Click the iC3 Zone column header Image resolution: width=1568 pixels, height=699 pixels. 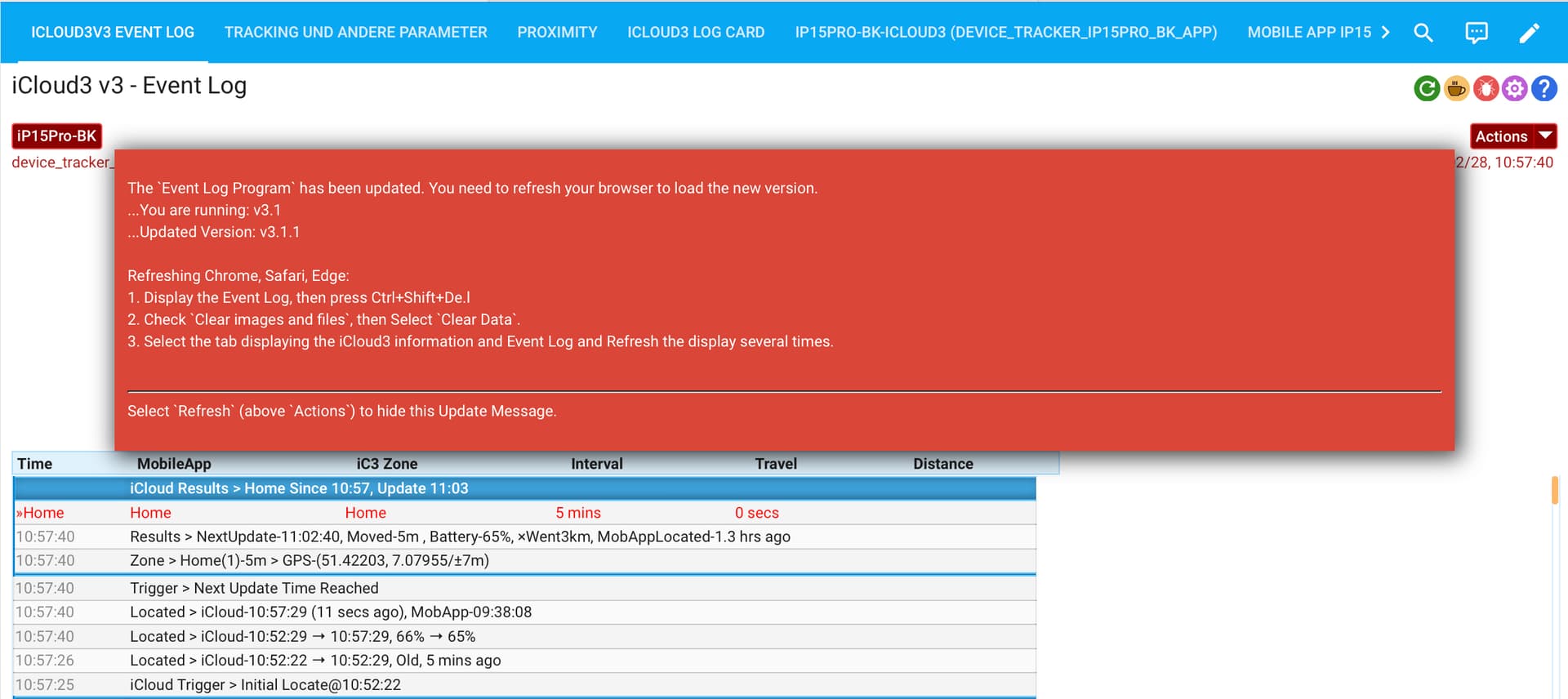[387, 464]
